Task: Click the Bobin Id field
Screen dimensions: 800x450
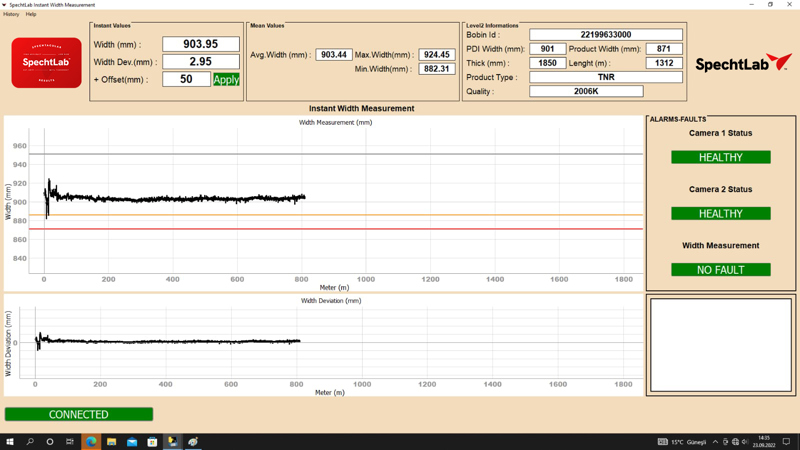Action: [x=605, y=34]
